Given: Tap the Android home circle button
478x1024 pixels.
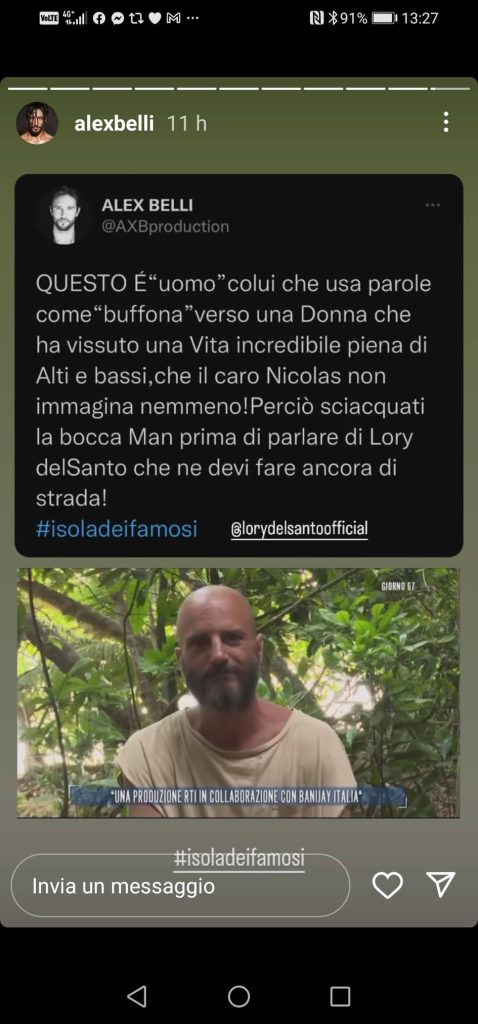Looking at the screenshot, I should pyautogui.click(x=239, y=996).
